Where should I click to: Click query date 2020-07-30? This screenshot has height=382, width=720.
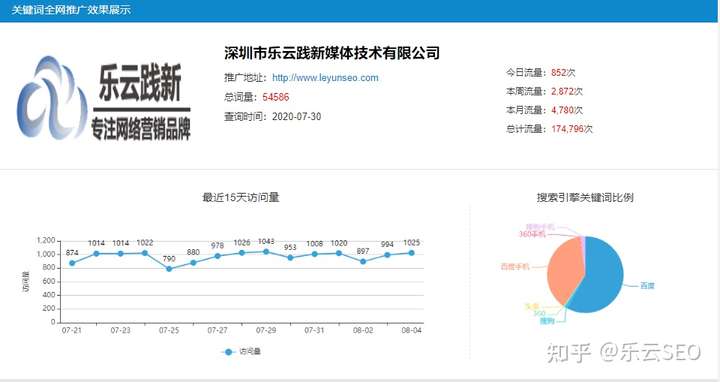click(x=296, y=117)
